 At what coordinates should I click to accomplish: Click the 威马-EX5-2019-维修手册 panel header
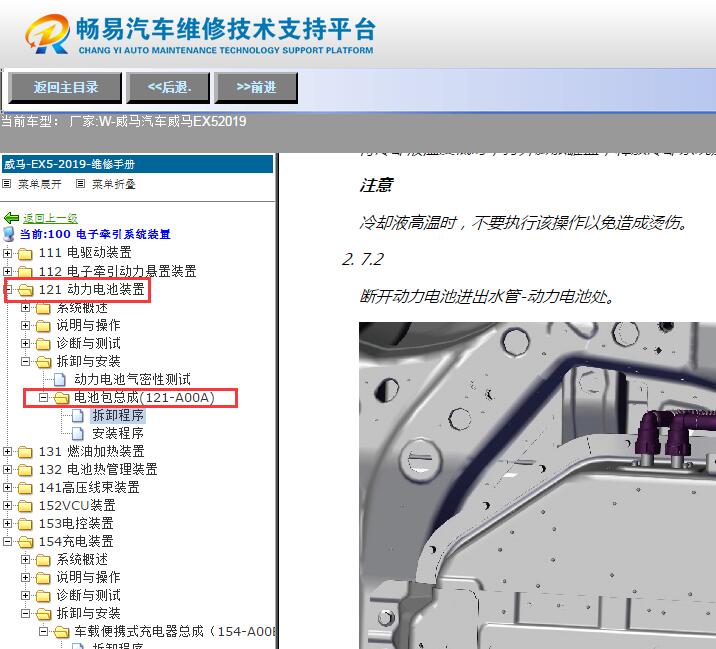(x=137, y=164)
